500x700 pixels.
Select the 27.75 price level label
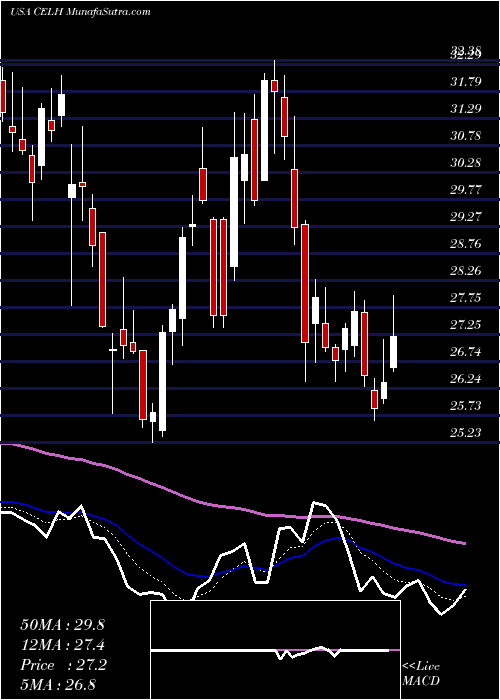pyautogui.click(x=466, y=298)
